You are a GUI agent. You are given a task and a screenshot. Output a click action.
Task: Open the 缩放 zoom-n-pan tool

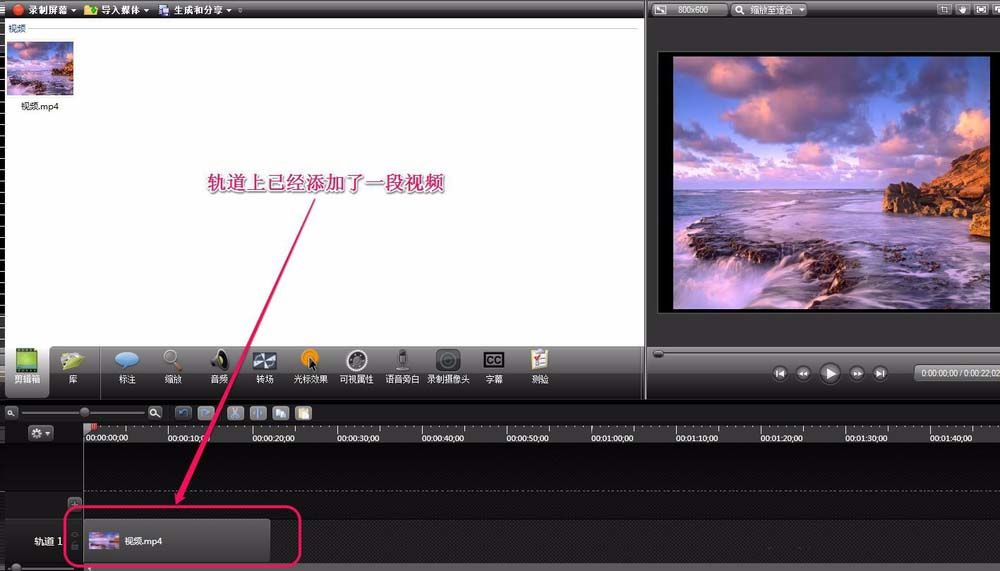click(173, 366)
